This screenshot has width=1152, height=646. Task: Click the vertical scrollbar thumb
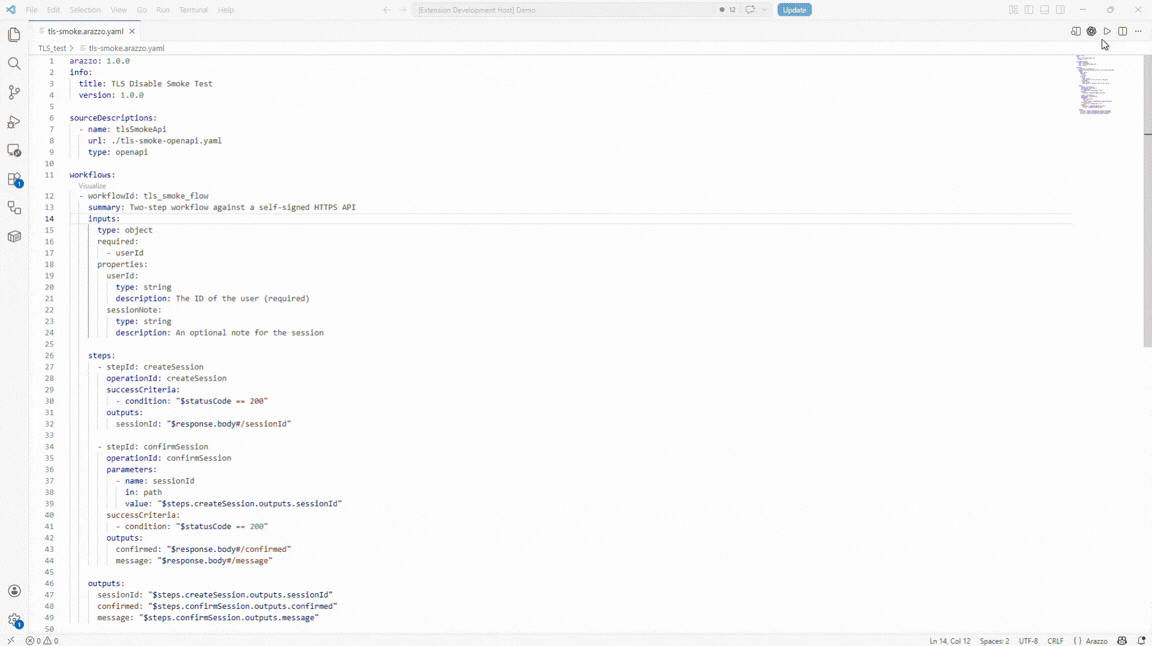point(1148,201)
